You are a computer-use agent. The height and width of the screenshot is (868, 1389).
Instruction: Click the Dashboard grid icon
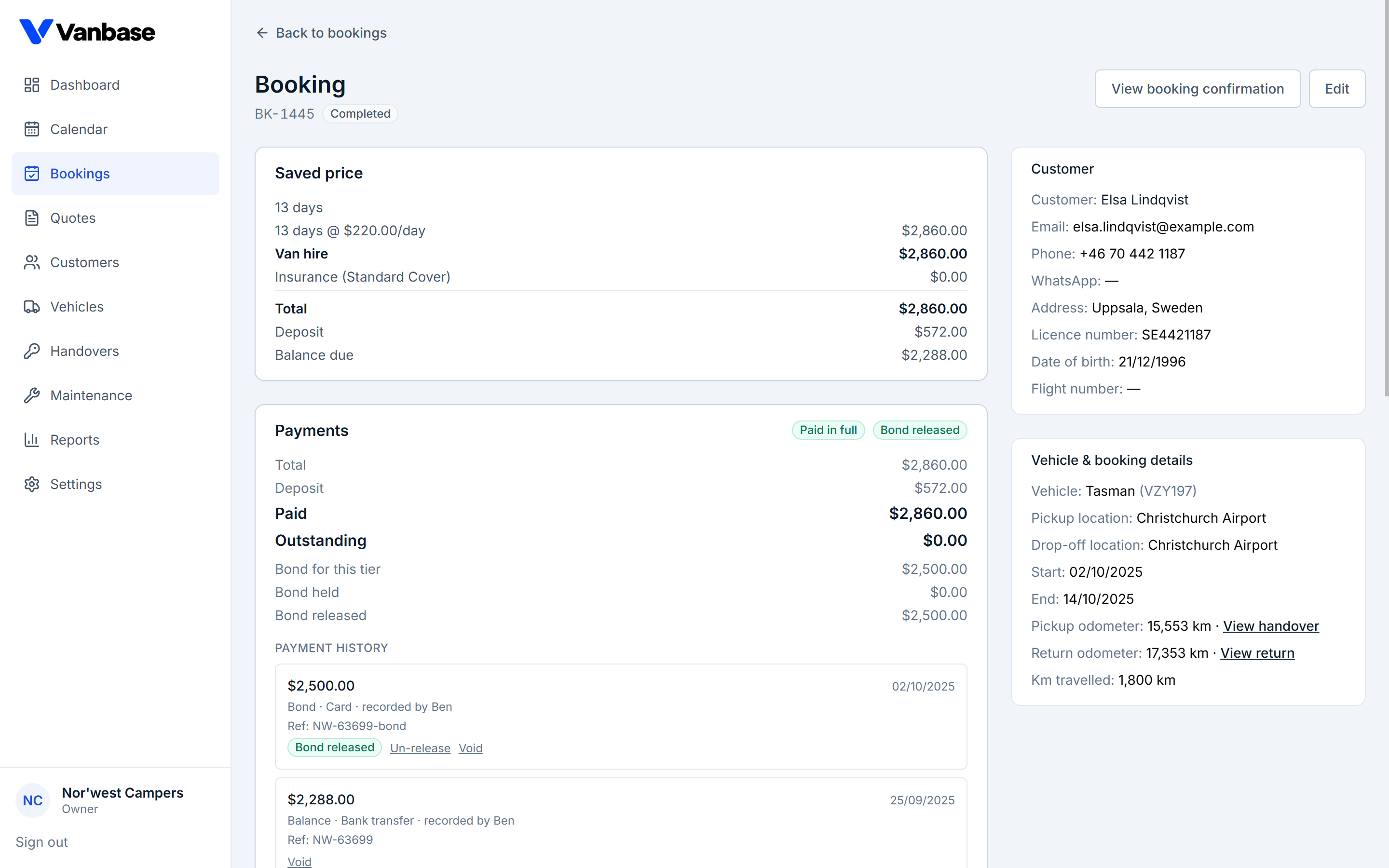(x=31, y=85)
